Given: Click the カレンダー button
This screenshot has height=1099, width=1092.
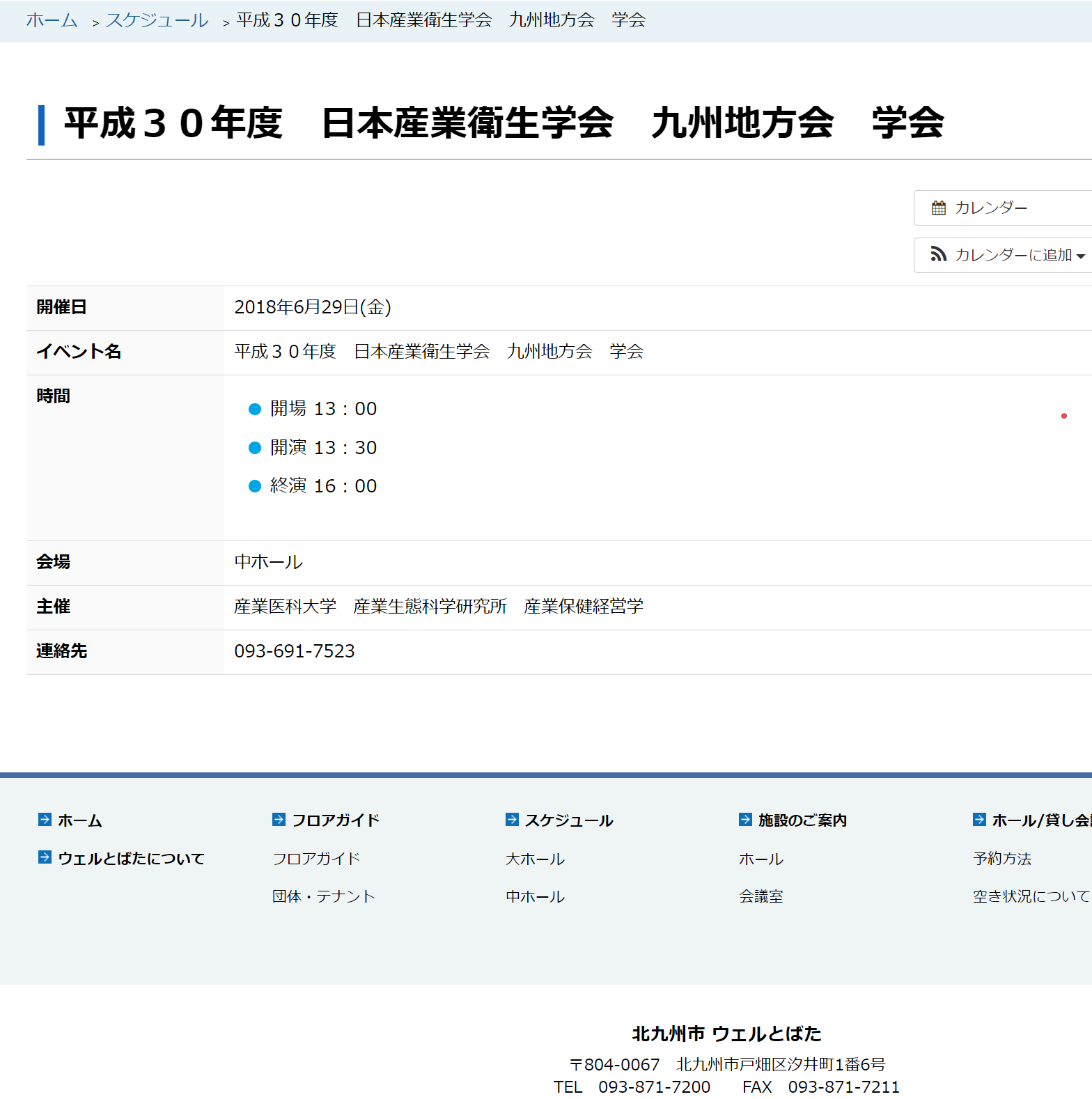Looking at the screenshot, I should click(x=1003, y=208).
